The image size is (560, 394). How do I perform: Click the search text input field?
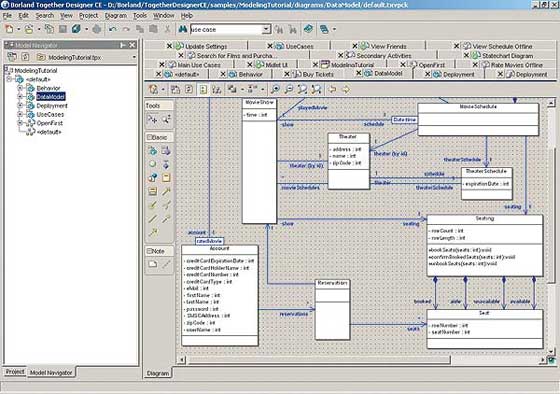226,29
